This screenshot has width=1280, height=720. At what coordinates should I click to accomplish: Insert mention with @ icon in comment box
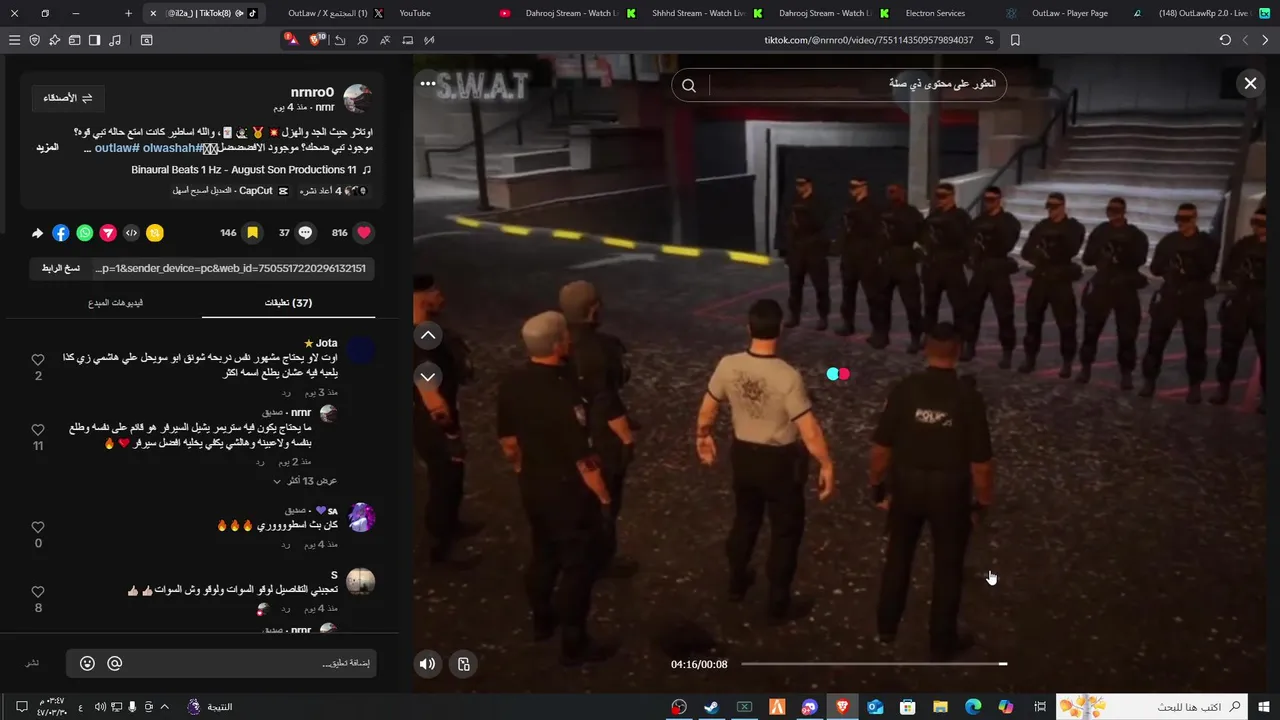[x=114, y=663]
